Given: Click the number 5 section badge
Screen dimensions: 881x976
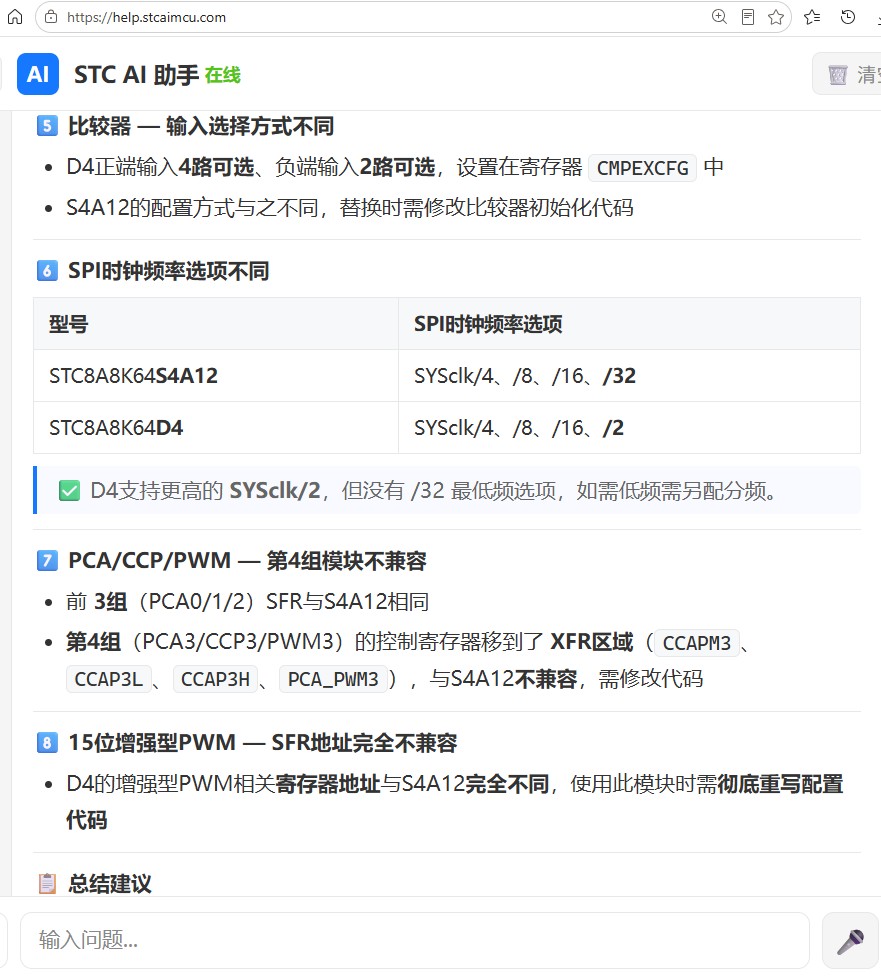Looking at the screenshot, I should [47, 126].
